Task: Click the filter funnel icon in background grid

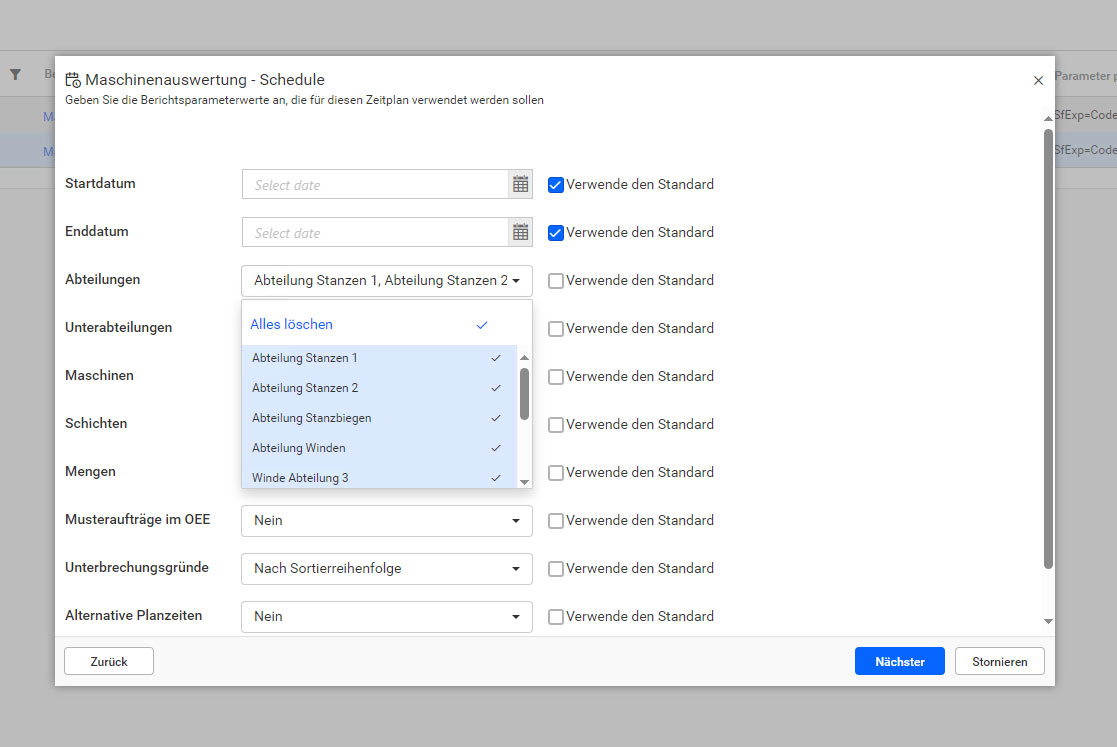Action: (x=15, y=75)
